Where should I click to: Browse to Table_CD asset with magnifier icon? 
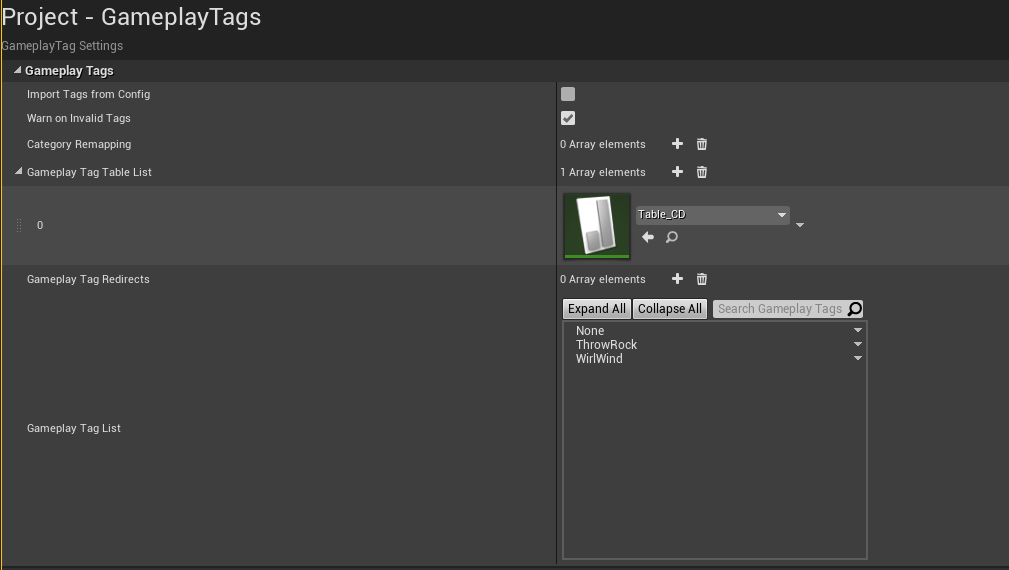pos(672,237)
